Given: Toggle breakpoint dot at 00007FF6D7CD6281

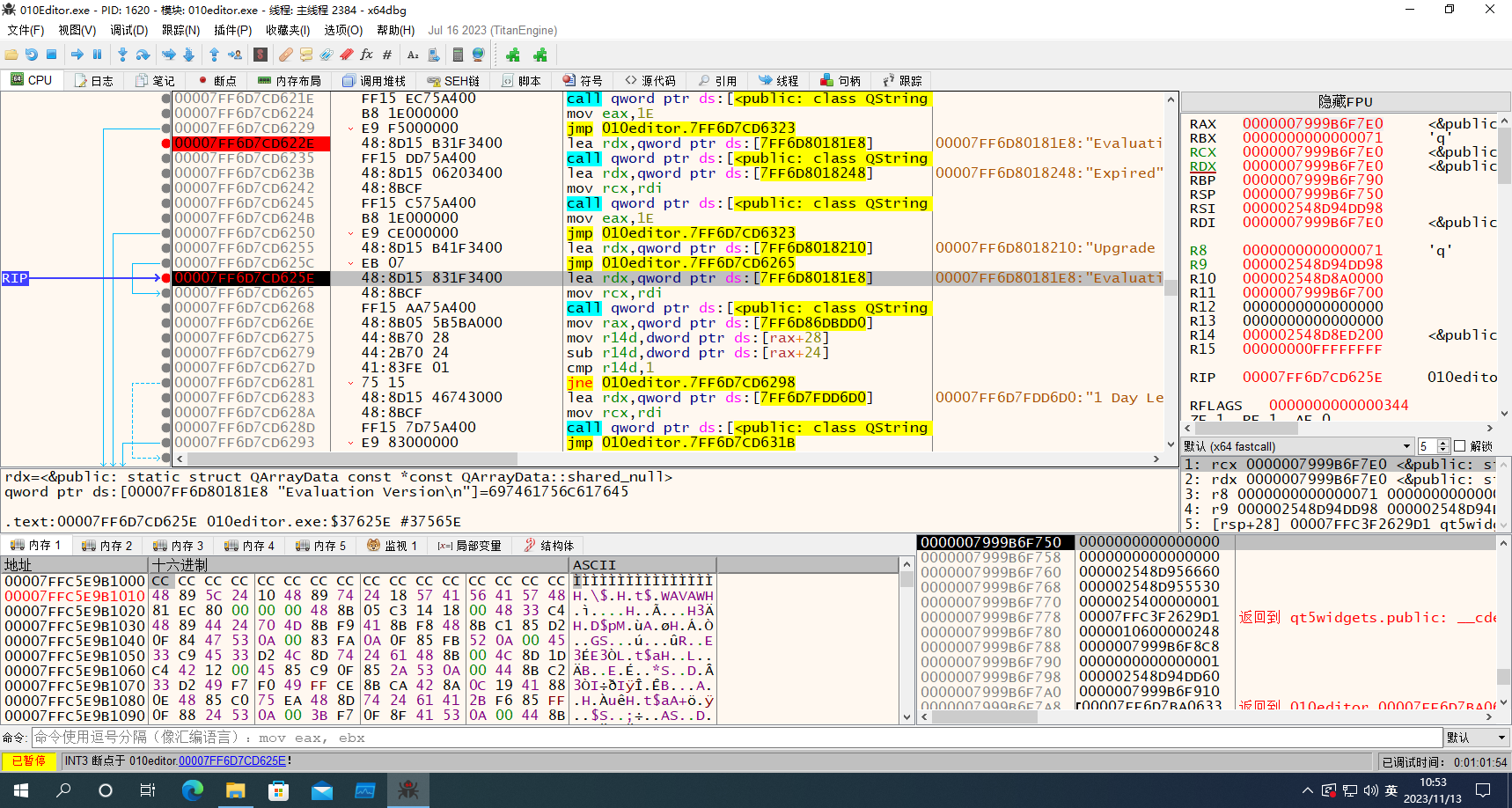Looking at the screenshot, I should pyautogui.click(x=166, y=383).
